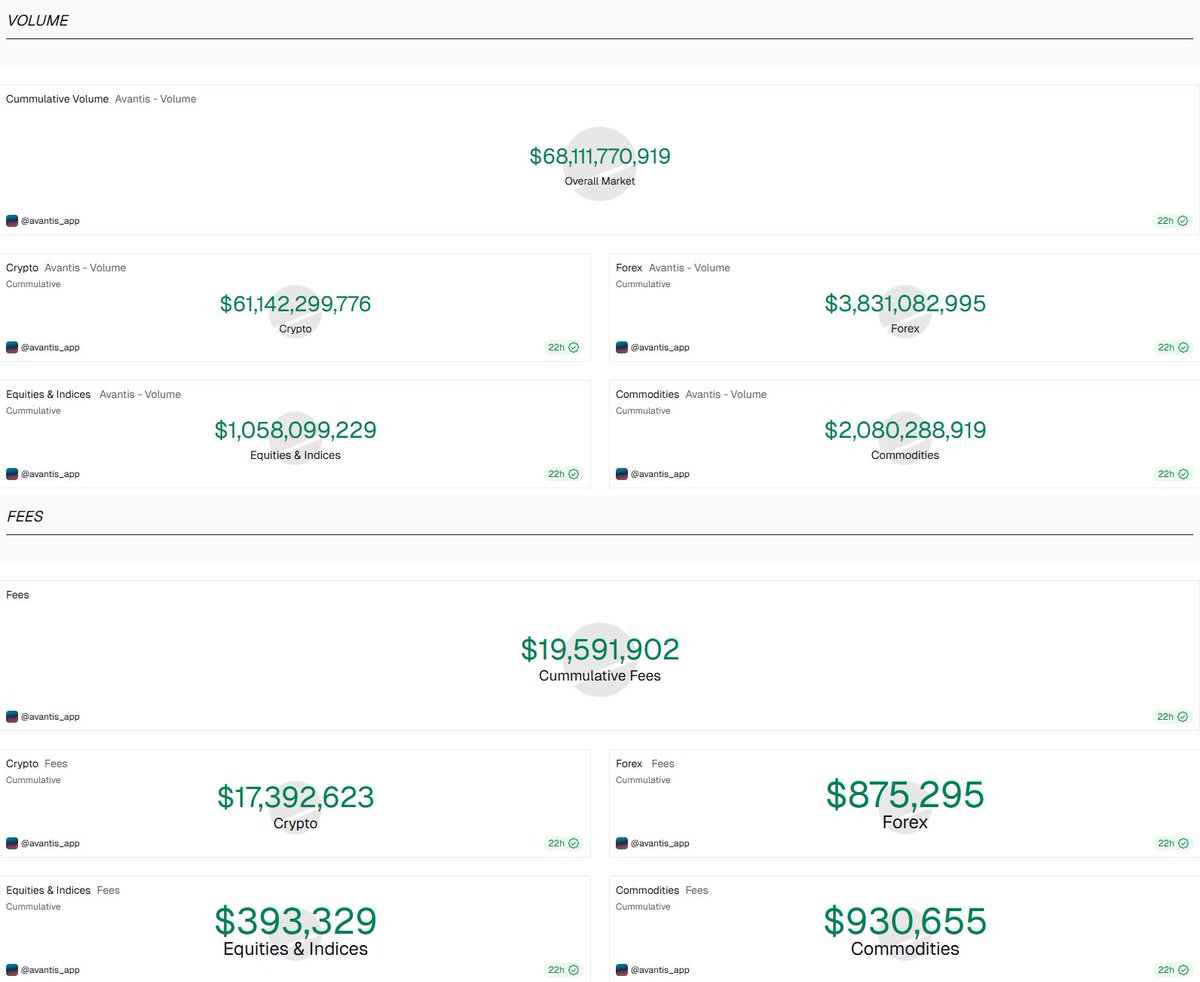1200x982 pixels.
Task: Click 22h badge on Equities & Indices Fees card
Action: (563, 970)
